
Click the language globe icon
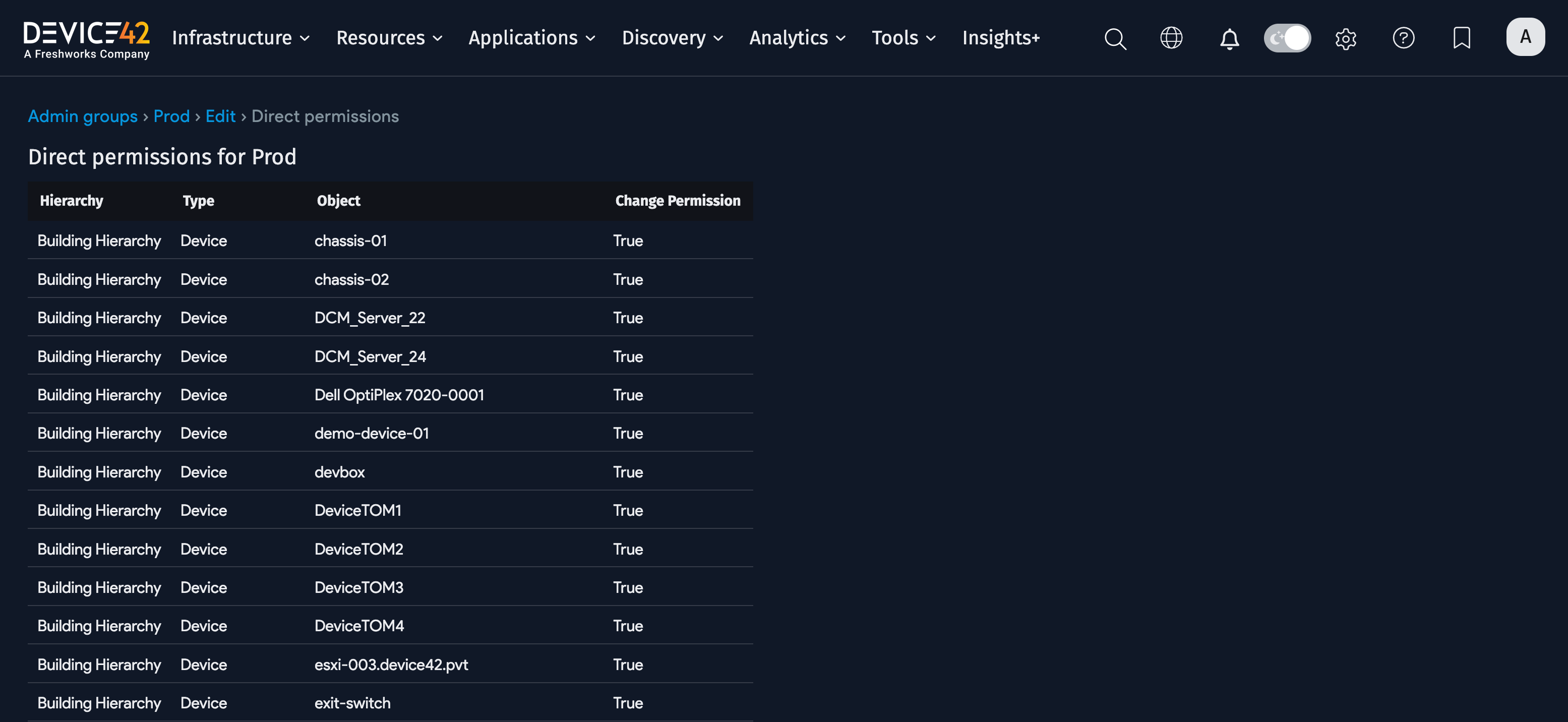coord(1171,38)
